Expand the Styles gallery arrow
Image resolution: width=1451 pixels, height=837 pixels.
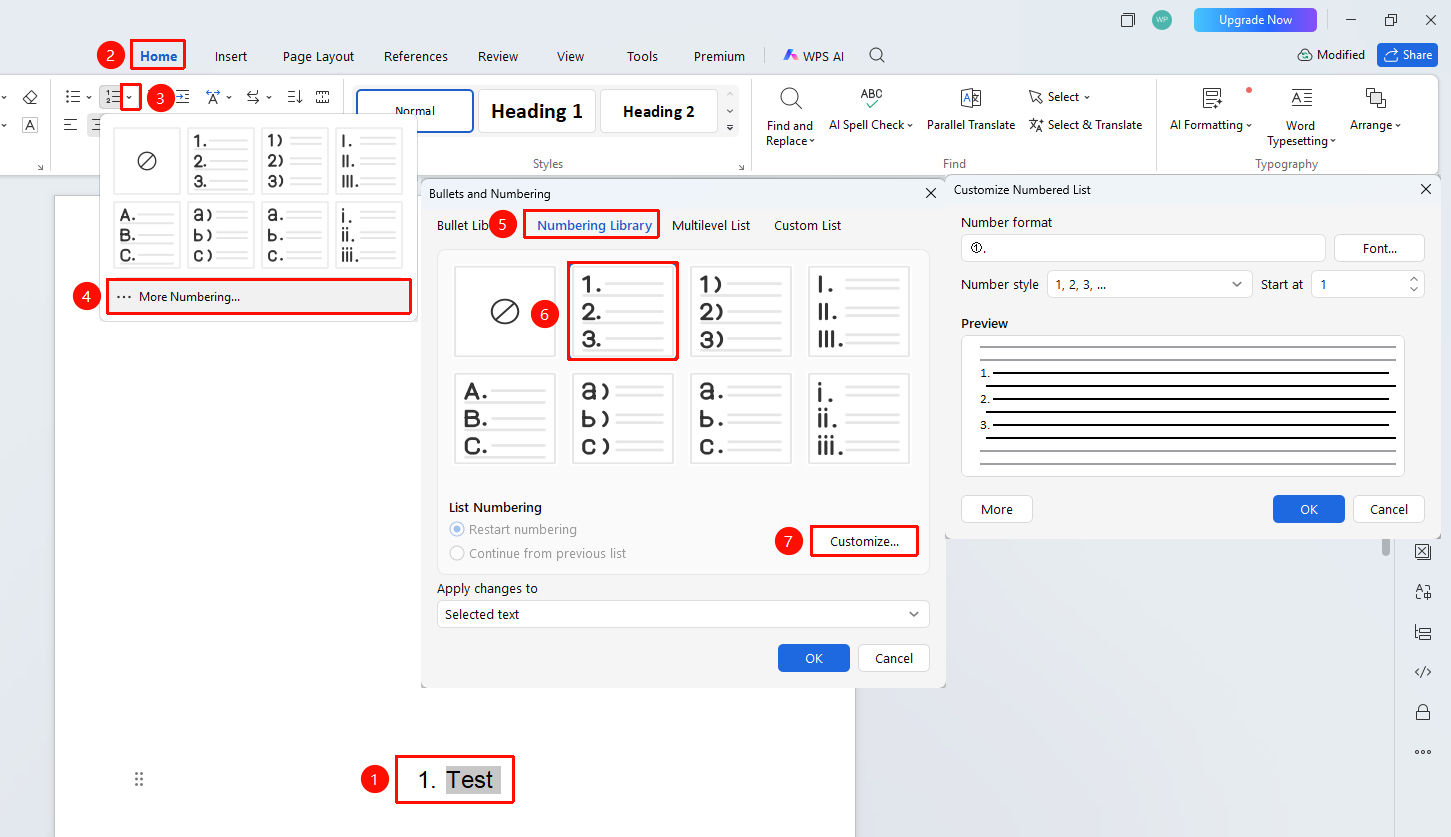pyautogui.click(x=730, y=128)
